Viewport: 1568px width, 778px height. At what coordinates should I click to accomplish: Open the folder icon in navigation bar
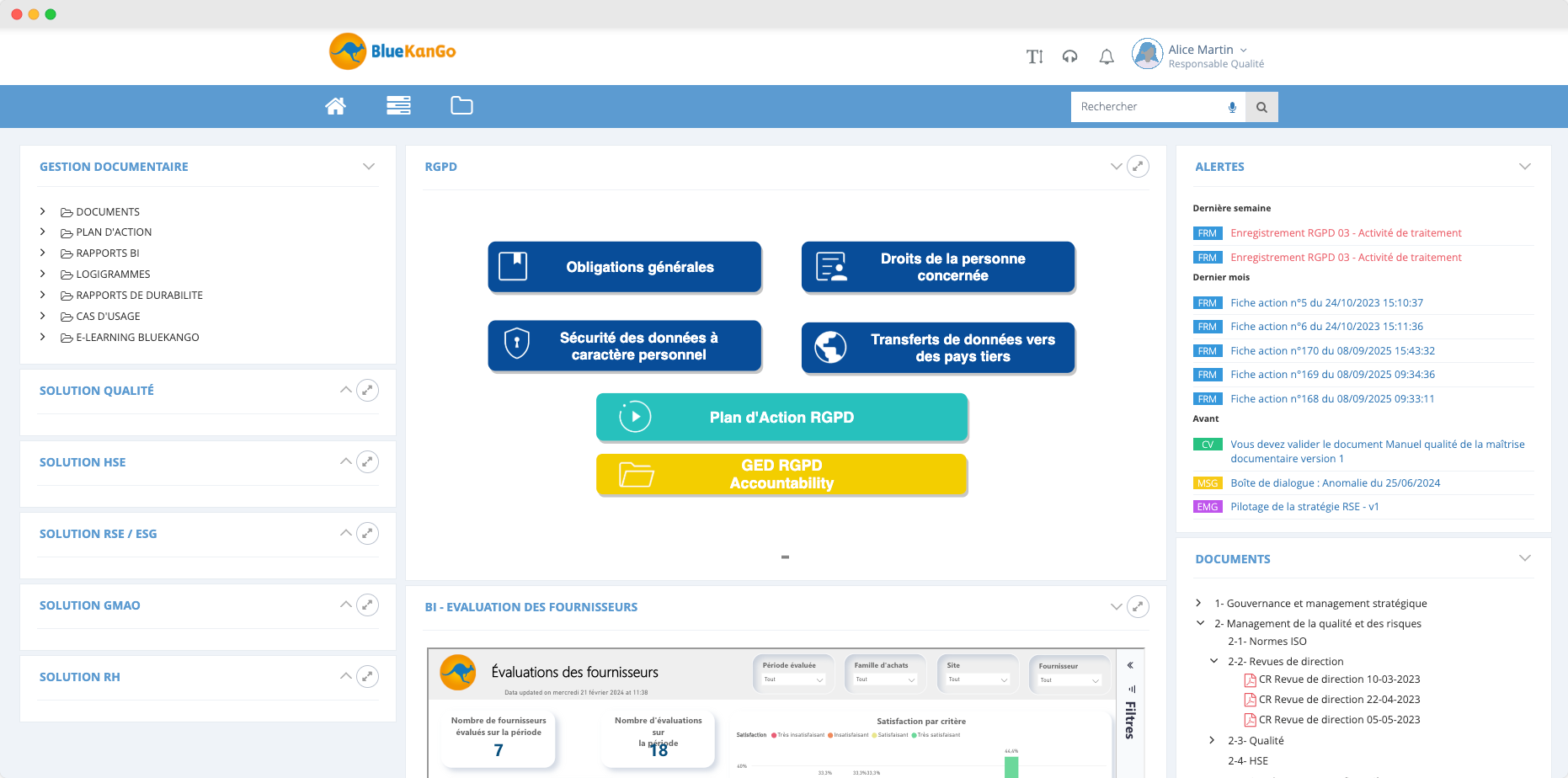tap(461, 106)
